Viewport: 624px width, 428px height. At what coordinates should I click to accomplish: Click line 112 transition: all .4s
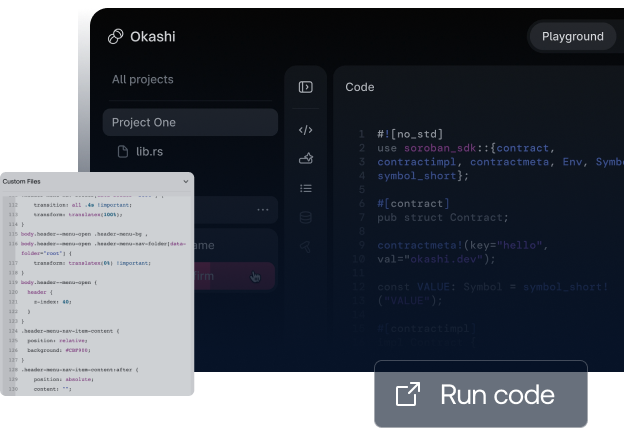(82, 205)
